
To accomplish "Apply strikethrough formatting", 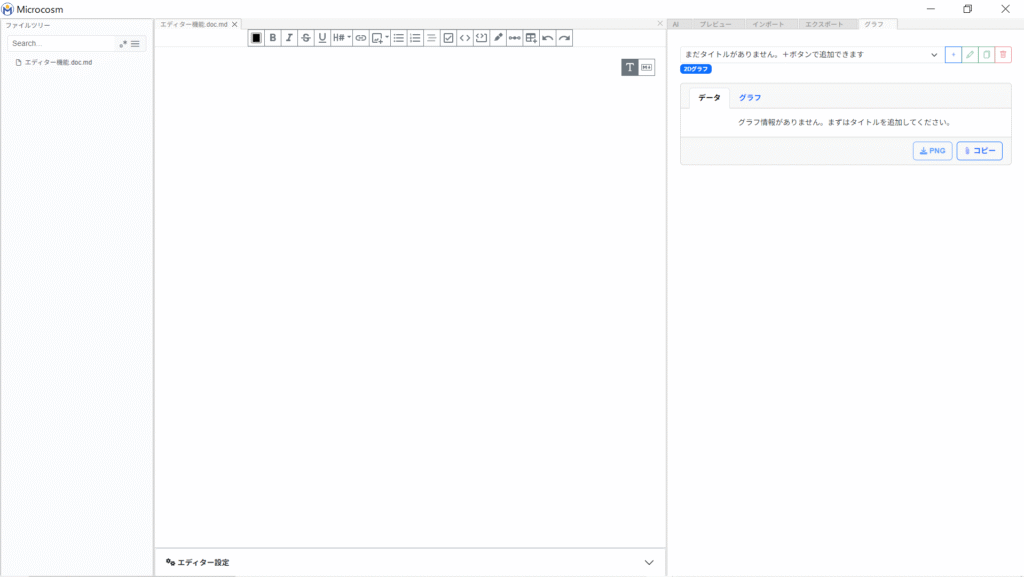I will [306, 38].
